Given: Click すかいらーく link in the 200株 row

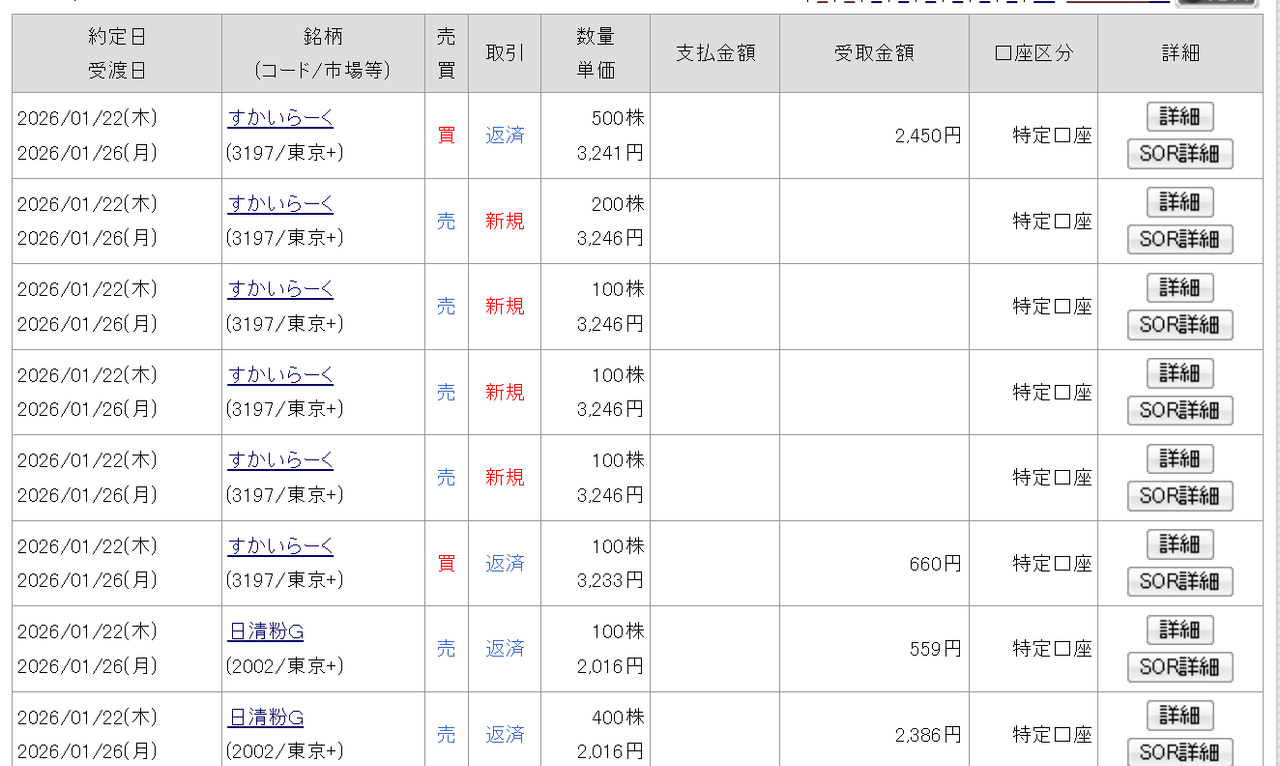Looking at the screenshot, I should point(280,204).
